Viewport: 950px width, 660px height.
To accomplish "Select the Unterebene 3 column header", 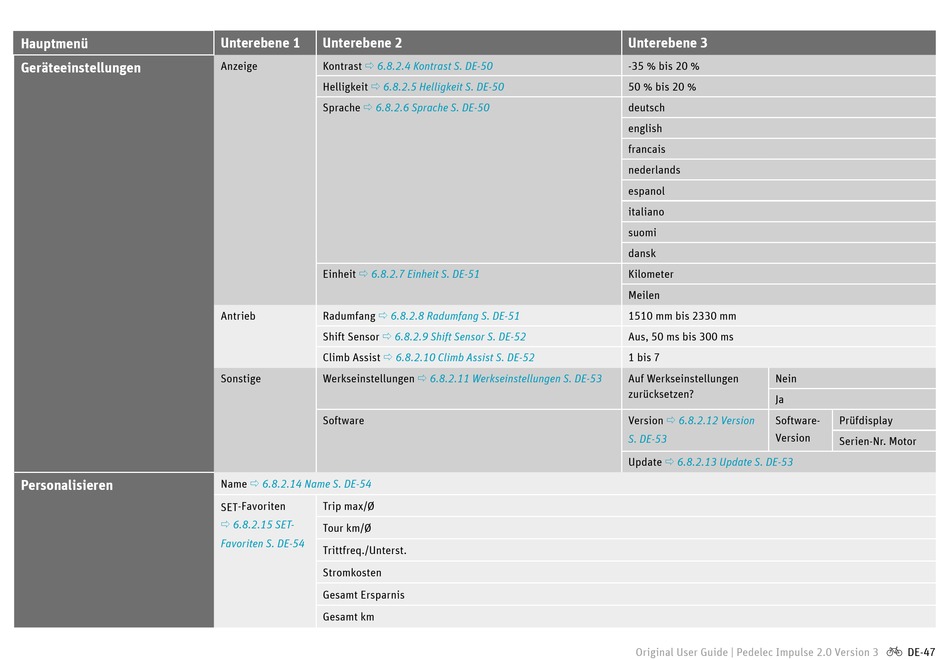I will tap(779, 43).
